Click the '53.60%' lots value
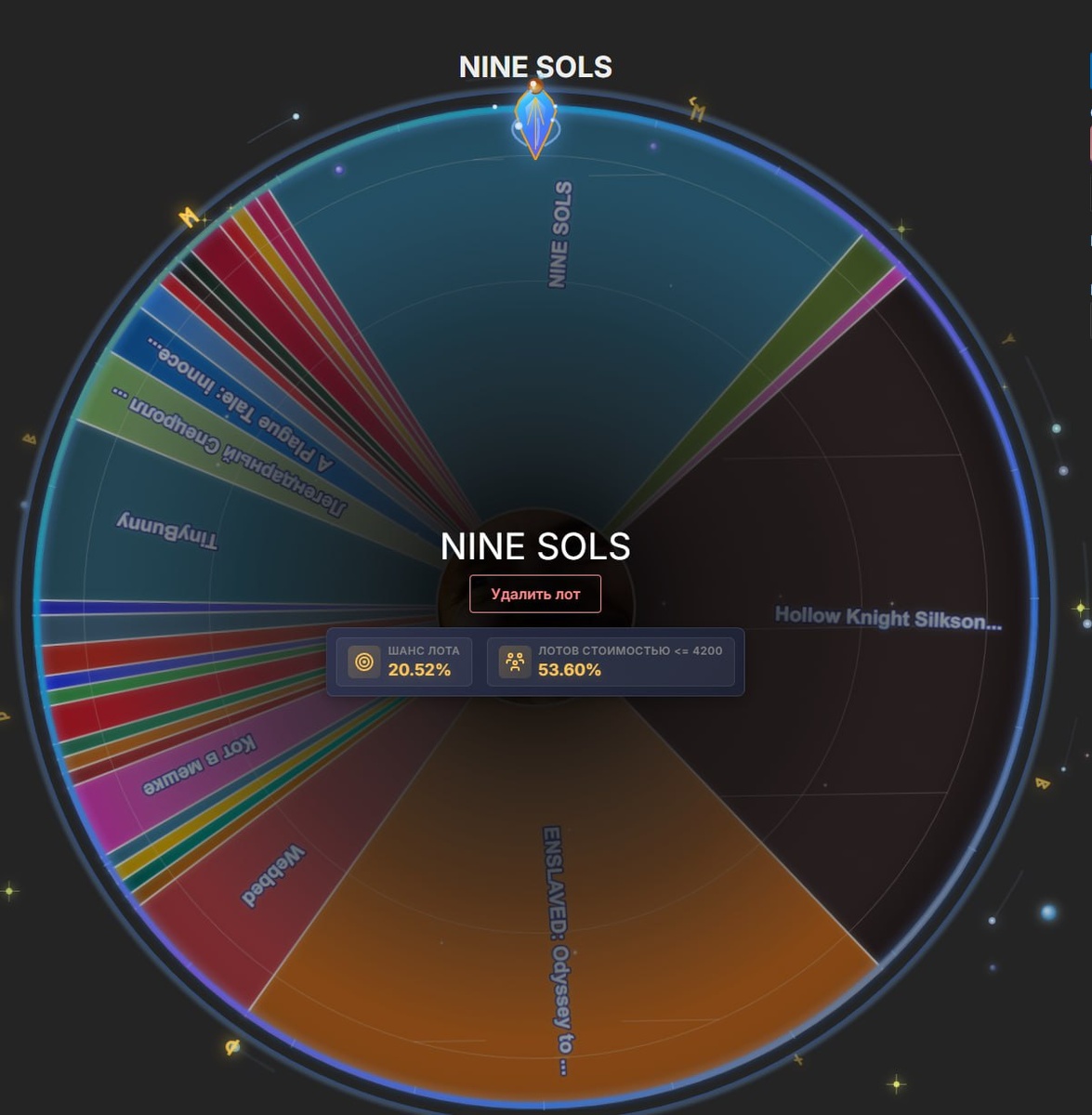 [570, 670]
